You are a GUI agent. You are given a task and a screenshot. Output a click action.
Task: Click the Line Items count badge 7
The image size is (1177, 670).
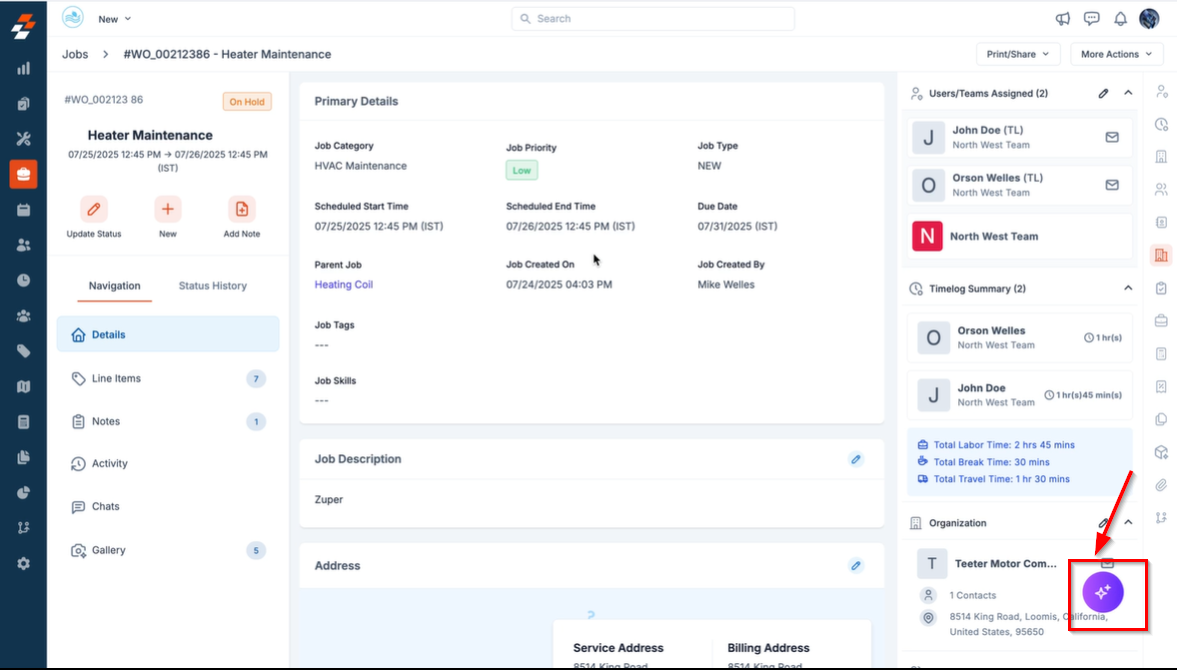(256, 379)
